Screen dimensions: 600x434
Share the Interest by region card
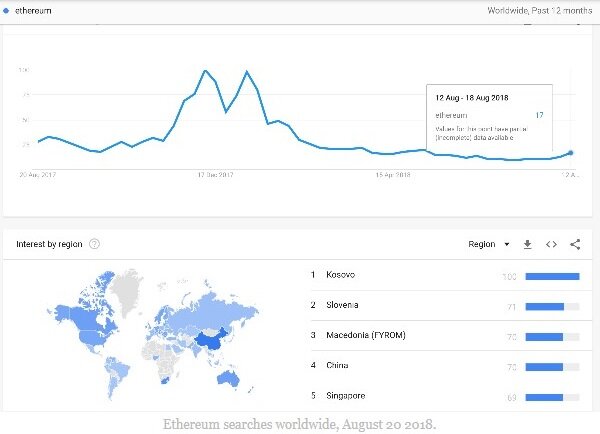[x=575, y=244]
